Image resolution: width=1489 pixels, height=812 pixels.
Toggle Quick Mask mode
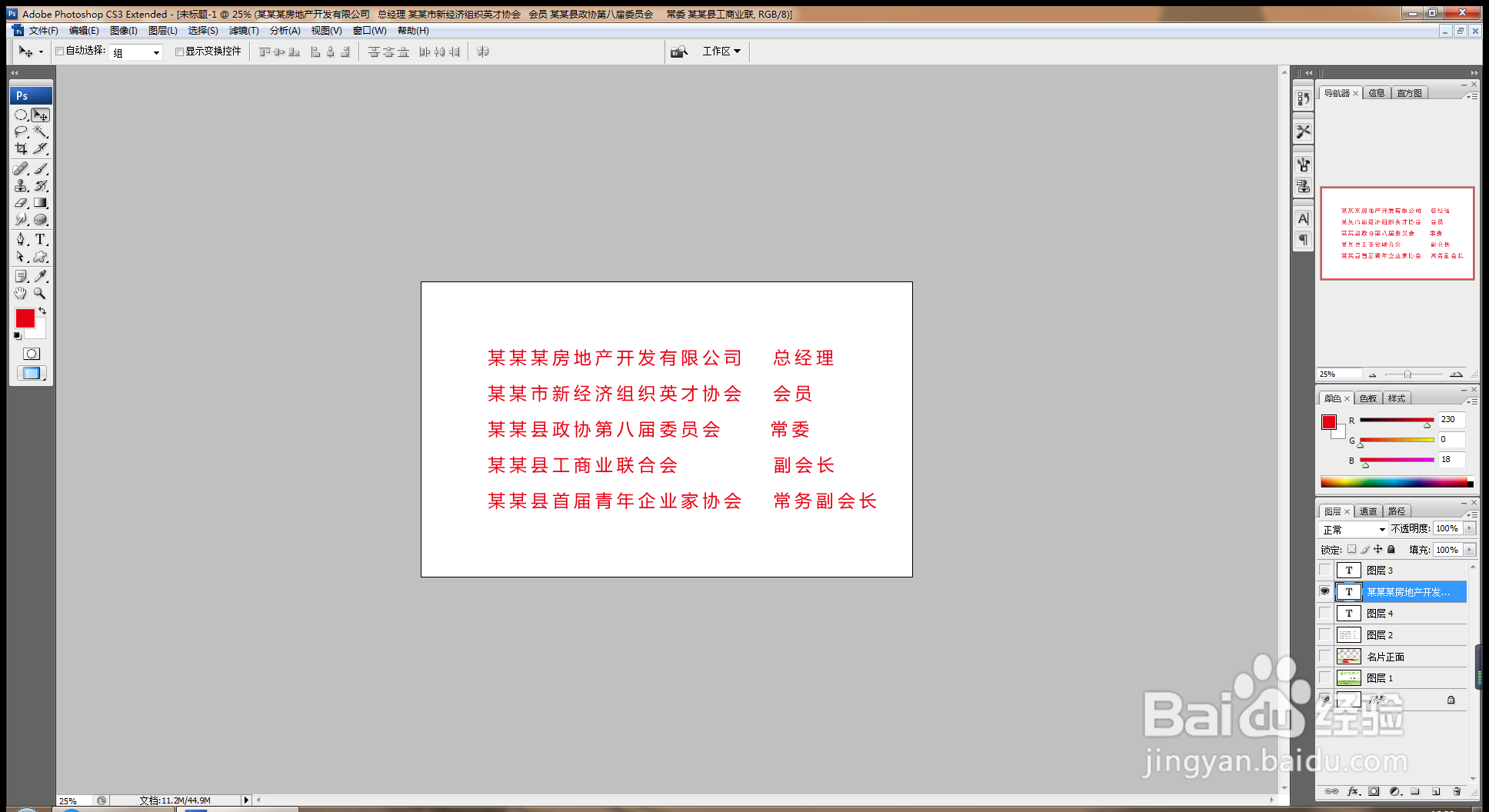point(32,354)
